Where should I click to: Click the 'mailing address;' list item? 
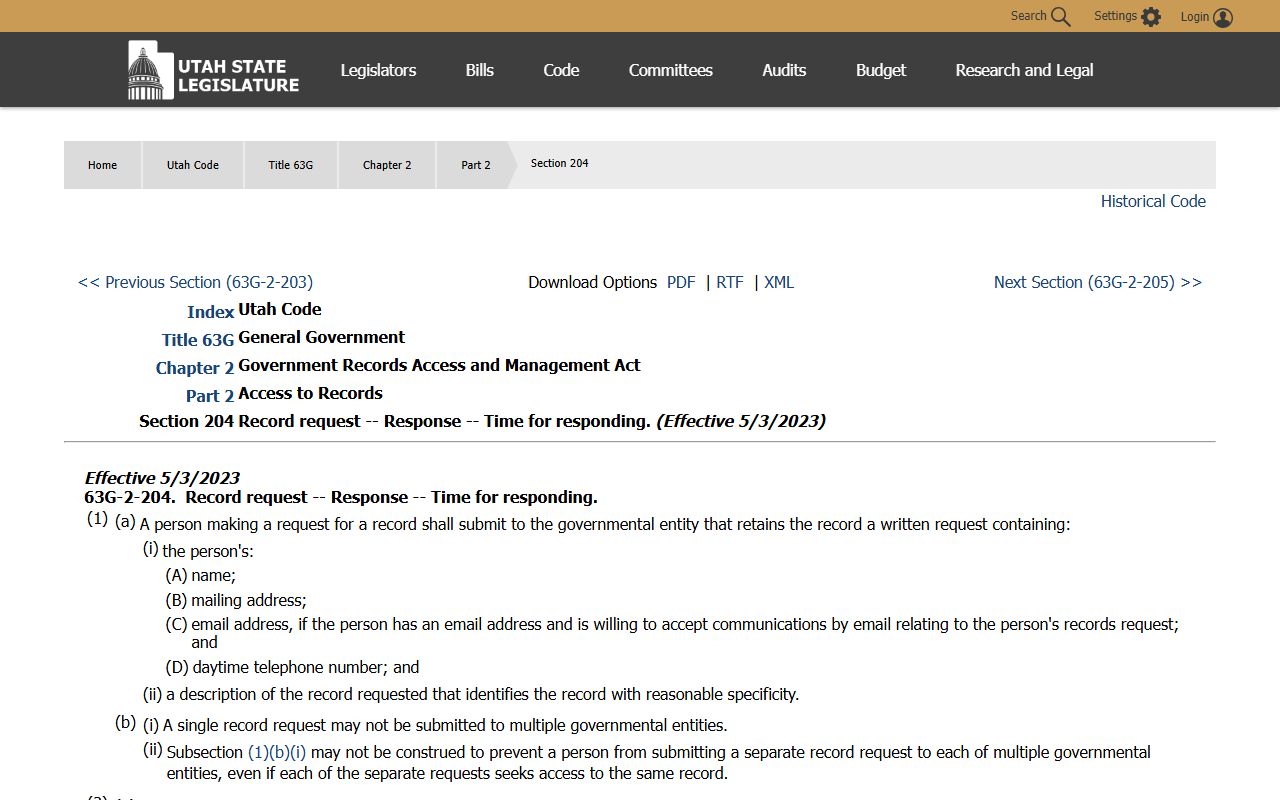point(249,600)
